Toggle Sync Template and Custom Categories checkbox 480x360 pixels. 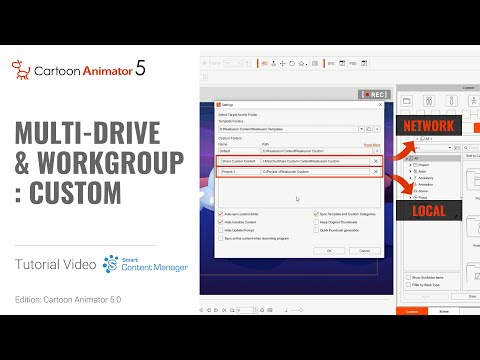[x=316, y=214]
